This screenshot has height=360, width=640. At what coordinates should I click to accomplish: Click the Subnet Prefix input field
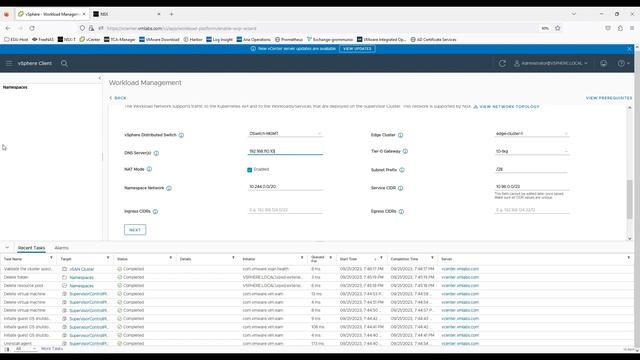coord(532,169)
